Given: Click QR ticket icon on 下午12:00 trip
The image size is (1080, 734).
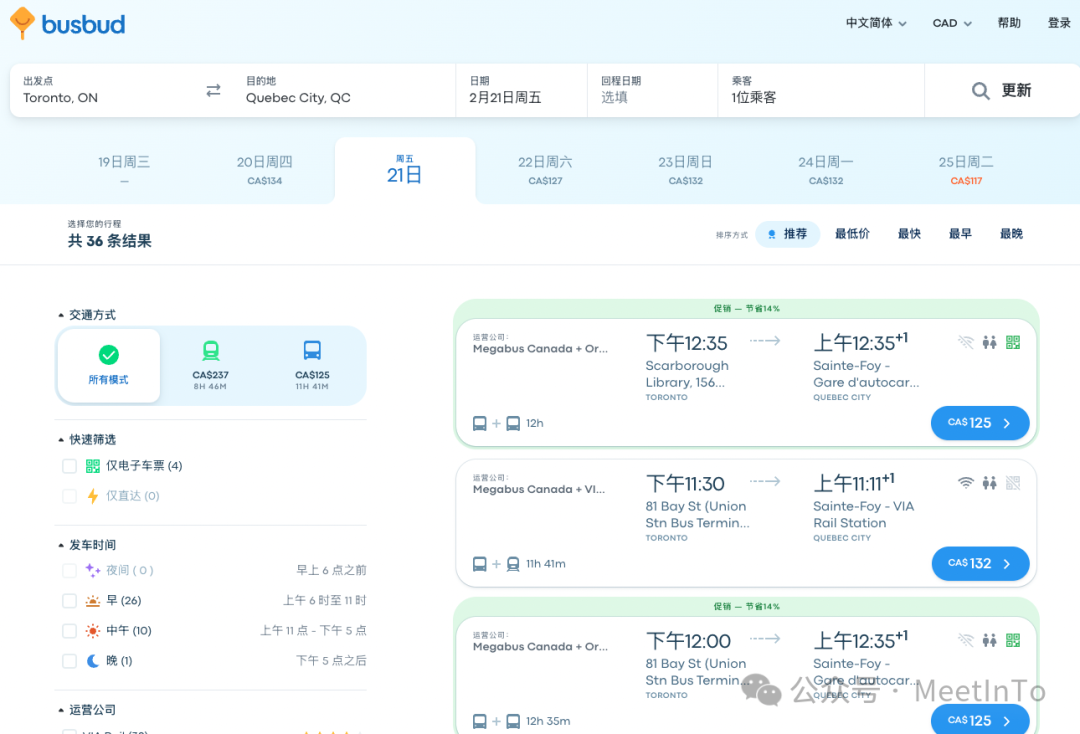Looking at the screenshot, I should click(x=1012, y=640).
